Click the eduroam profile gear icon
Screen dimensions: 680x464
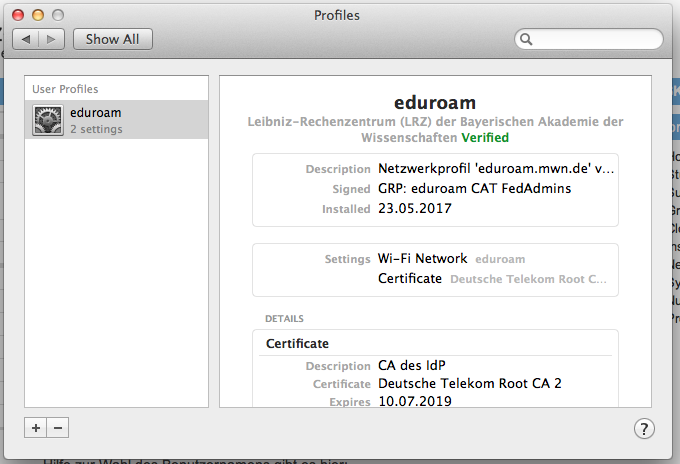(48, 120)
